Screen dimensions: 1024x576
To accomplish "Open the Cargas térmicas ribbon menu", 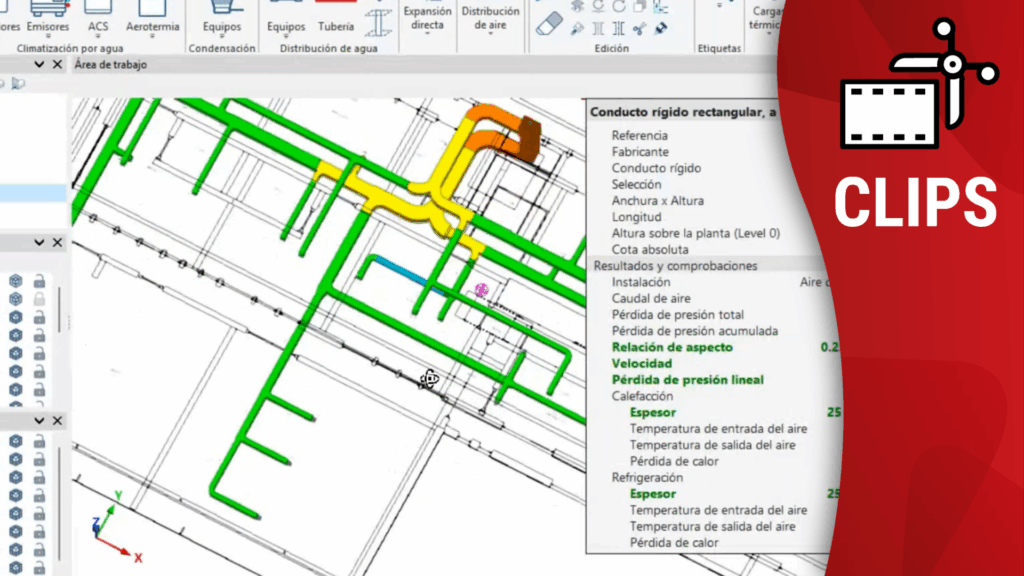I will tap(765, 18).
